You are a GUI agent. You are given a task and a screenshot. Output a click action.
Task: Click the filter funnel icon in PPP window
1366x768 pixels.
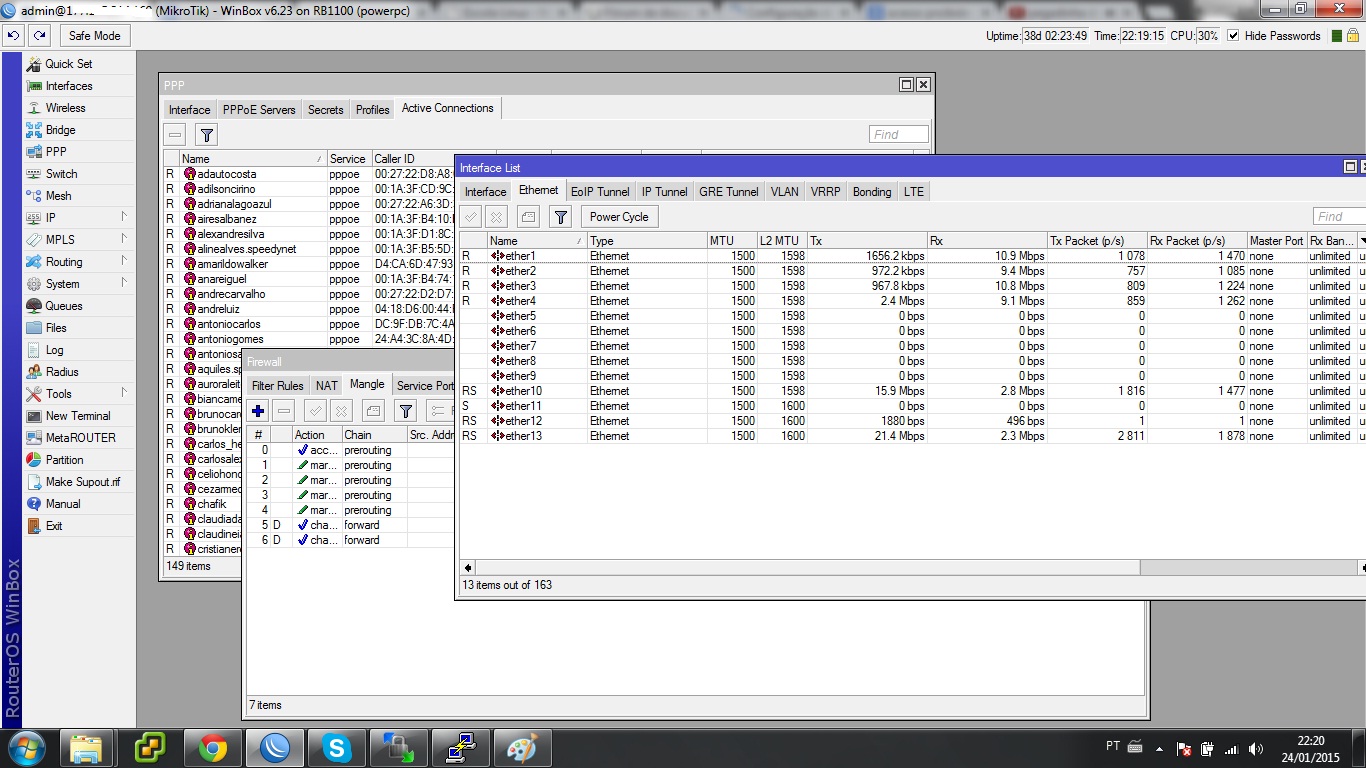click(x=206, y=135)
